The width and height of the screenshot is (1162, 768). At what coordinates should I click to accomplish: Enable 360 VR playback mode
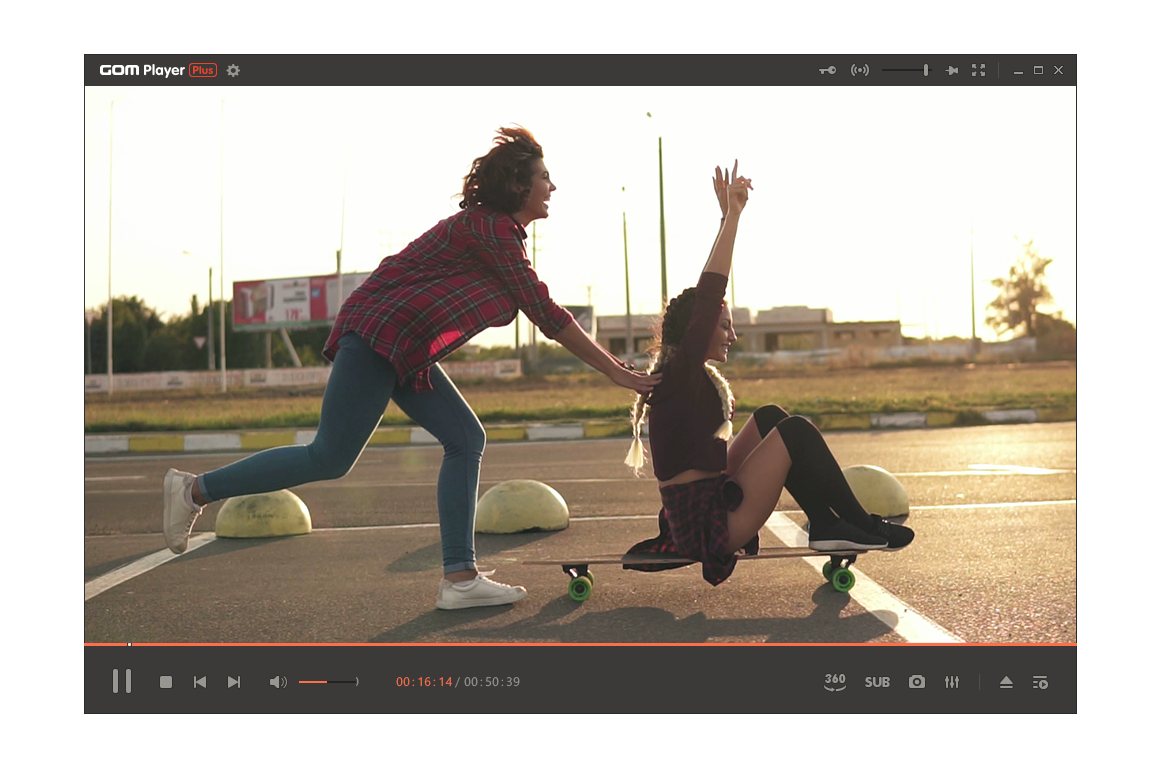tap(834, 681)
